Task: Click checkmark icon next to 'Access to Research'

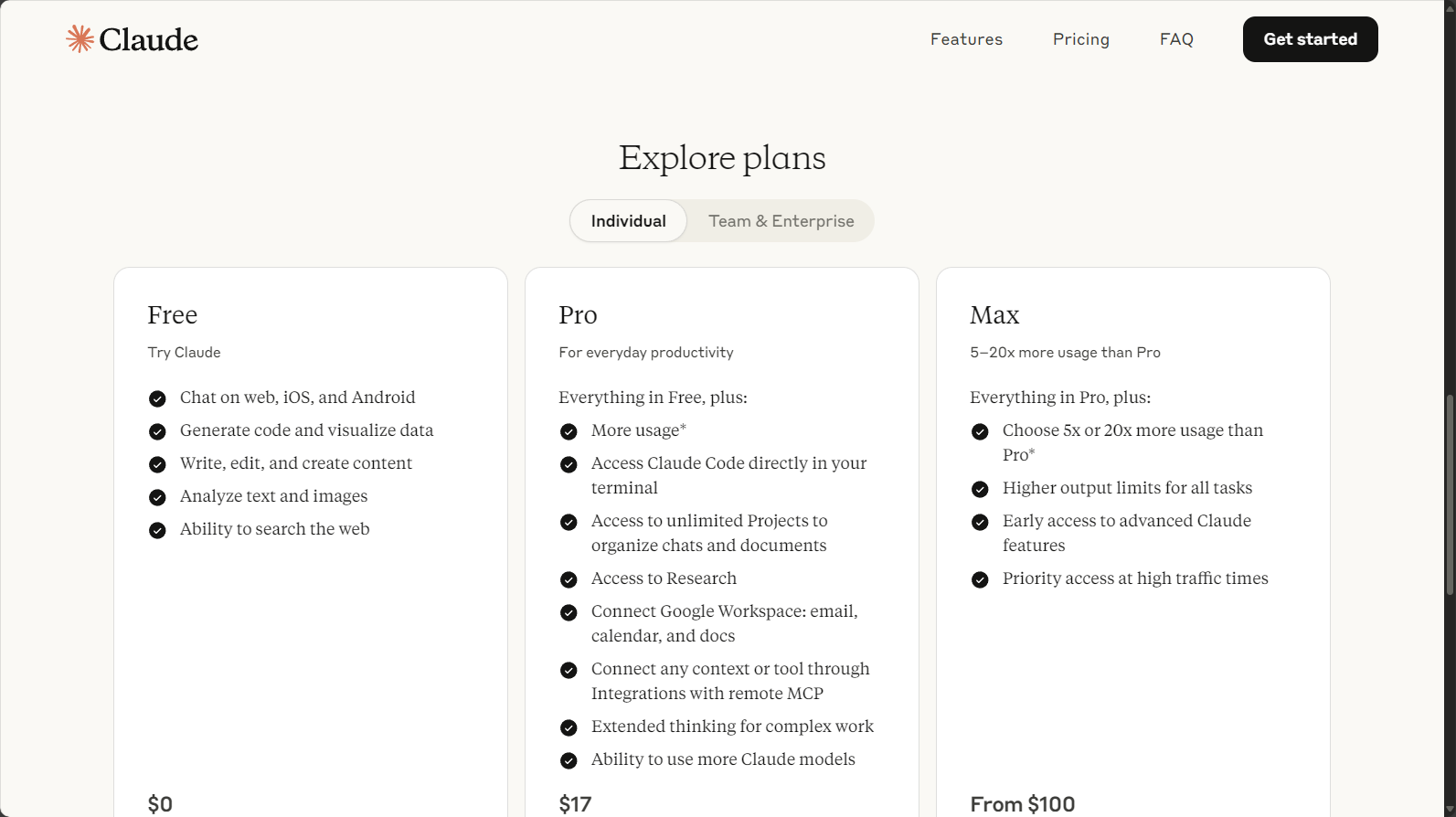Action: pyautogui.click(x=569, y=579)
